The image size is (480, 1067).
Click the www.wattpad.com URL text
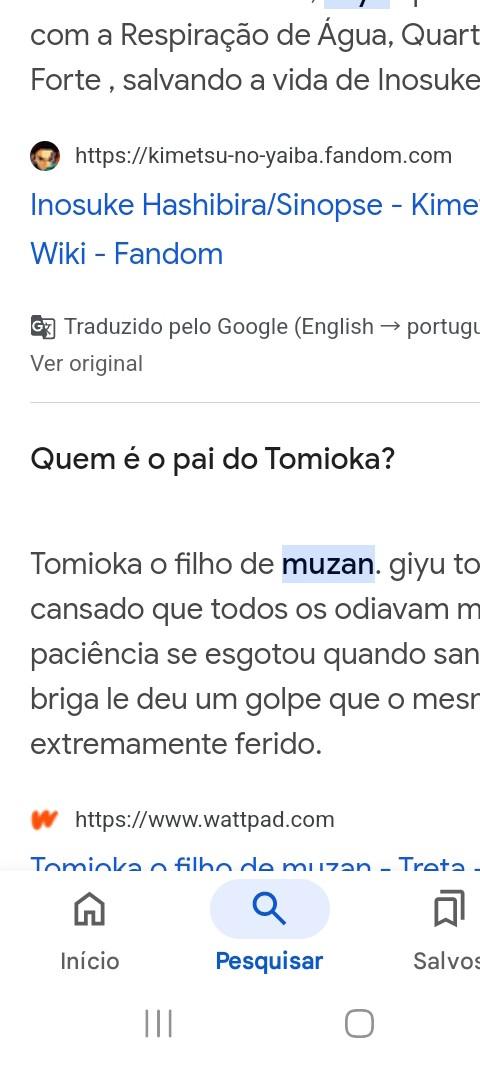(204, 819)
